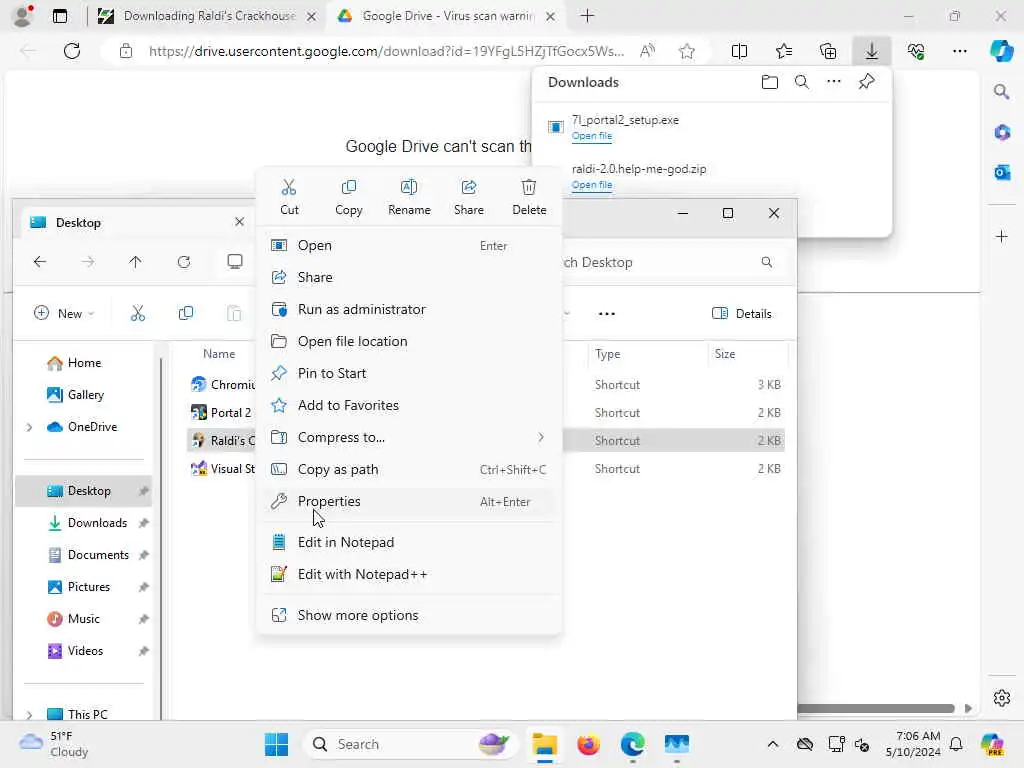The width and height of the screenshot is (1024, 768).
Task: Open Explorer See more ellipsis
Action: coord(607,313)
